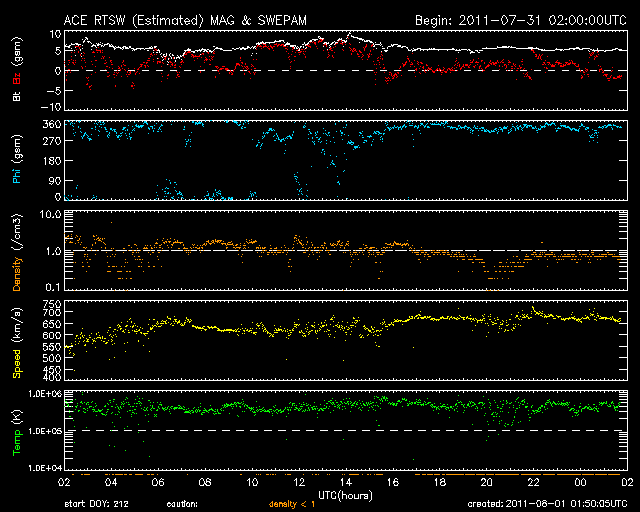Click the '400' tick label on Speed panel
This screenshot has width=640, height=512.
pyautogui.click(x=52, y=378)
